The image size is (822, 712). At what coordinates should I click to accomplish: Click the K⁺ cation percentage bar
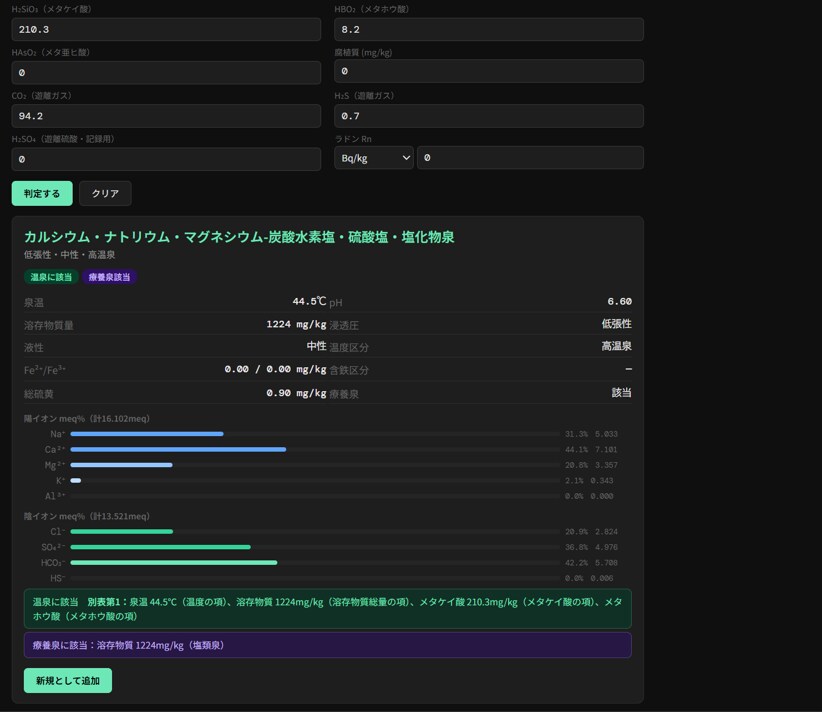pos(315,480)
